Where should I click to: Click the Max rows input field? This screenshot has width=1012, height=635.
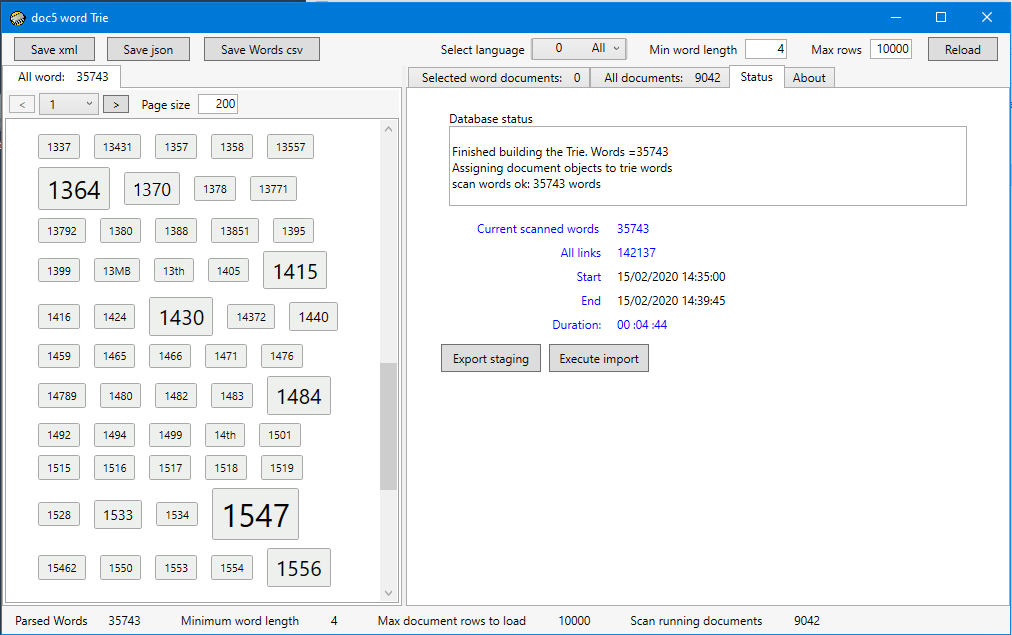point(891,49)
